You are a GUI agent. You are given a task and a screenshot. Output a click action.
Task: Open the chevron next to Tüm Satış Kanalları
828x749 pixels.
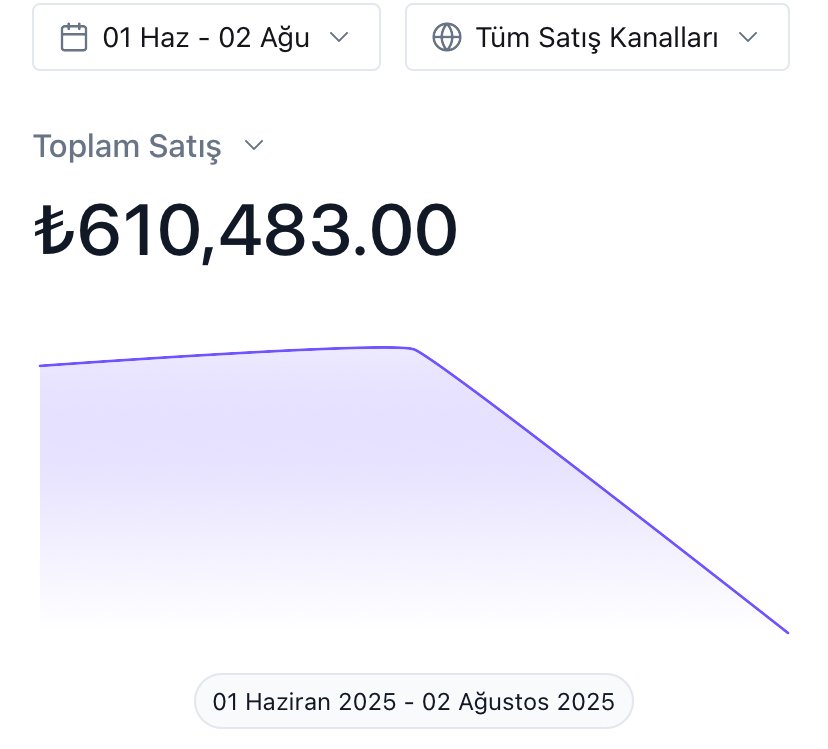click(747, 37)
